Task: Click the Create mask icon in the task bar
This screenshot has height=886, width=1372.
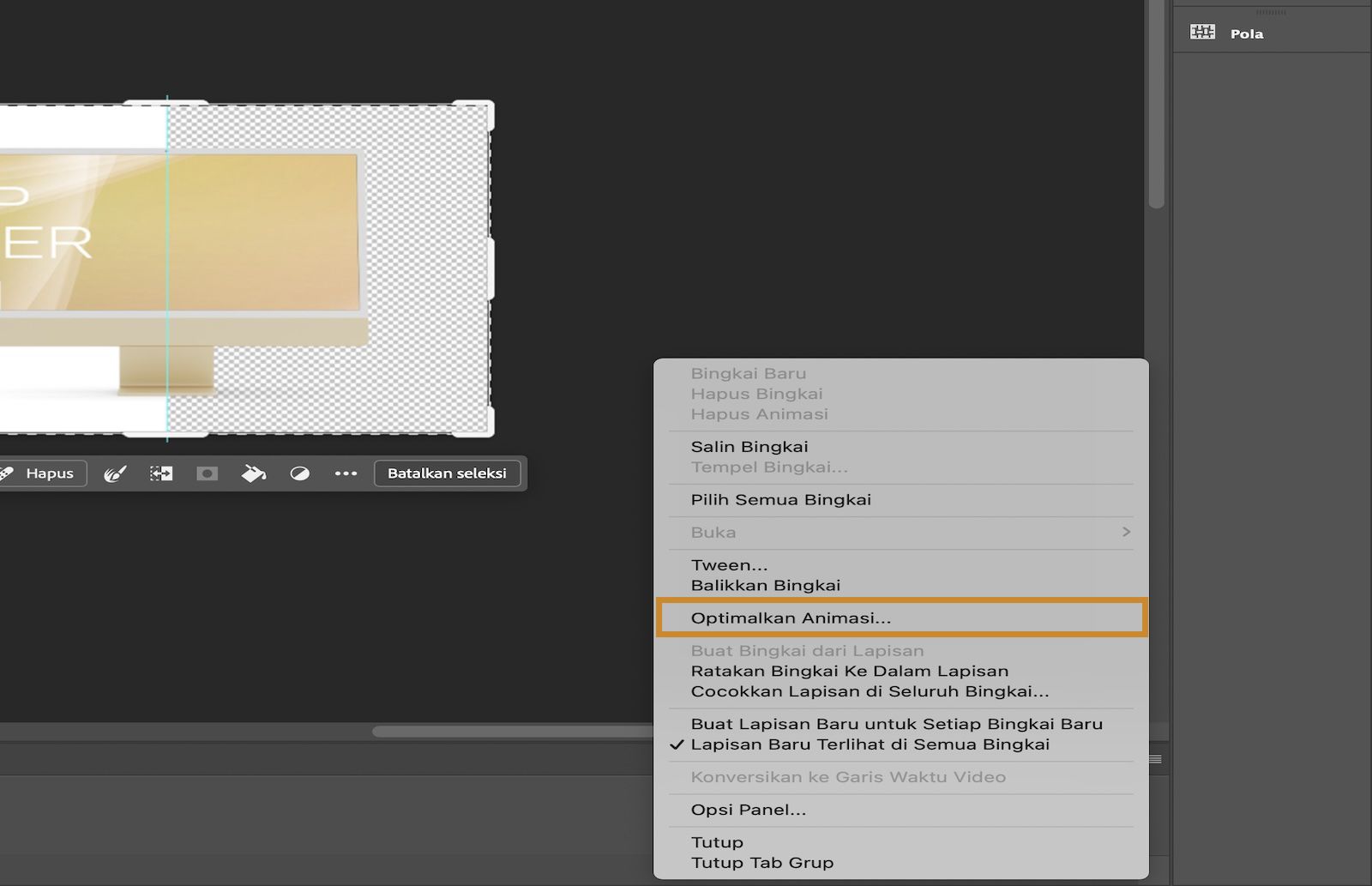Action: [206, 473]
